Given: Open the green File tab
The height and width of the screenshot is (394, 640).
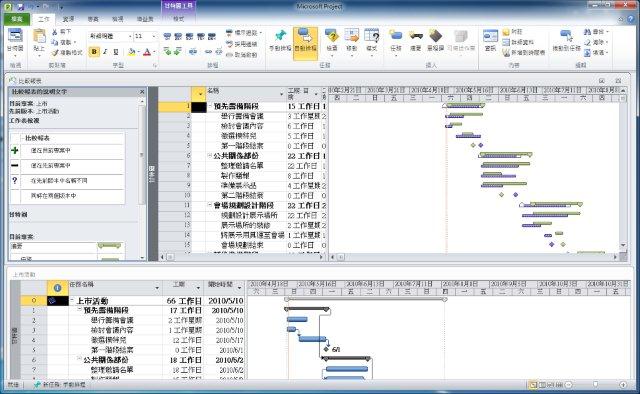Looking at the screenshot, I should (x=16, y=19).
